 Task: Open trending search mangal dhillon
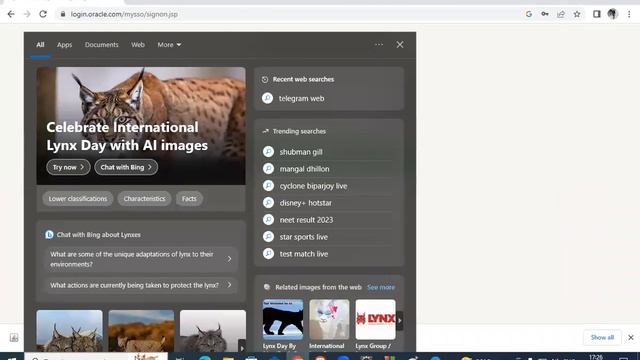[304, 169]
